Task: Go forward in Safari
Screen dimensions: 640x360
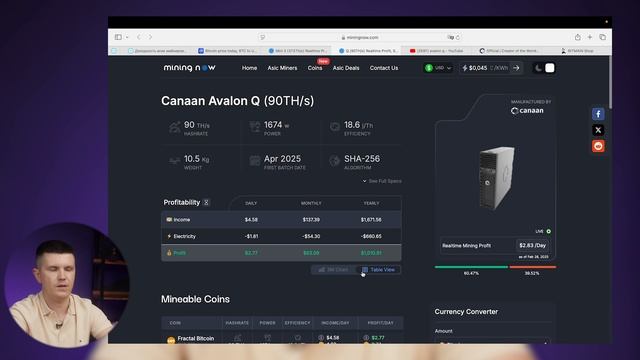Action: click(x=150, y=37)
